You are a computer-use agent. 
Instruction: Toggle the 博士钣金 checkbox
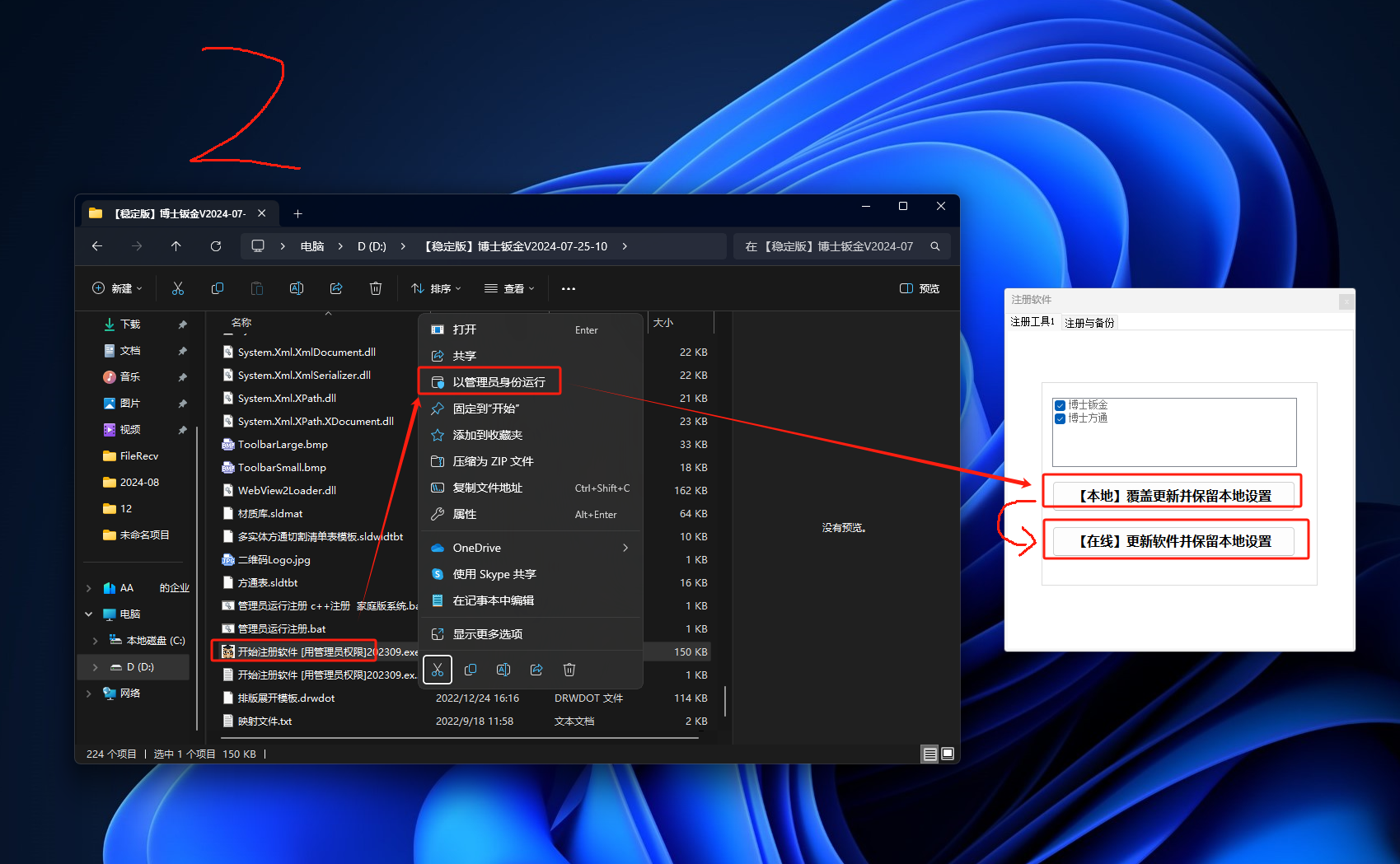click(1060, 405)
